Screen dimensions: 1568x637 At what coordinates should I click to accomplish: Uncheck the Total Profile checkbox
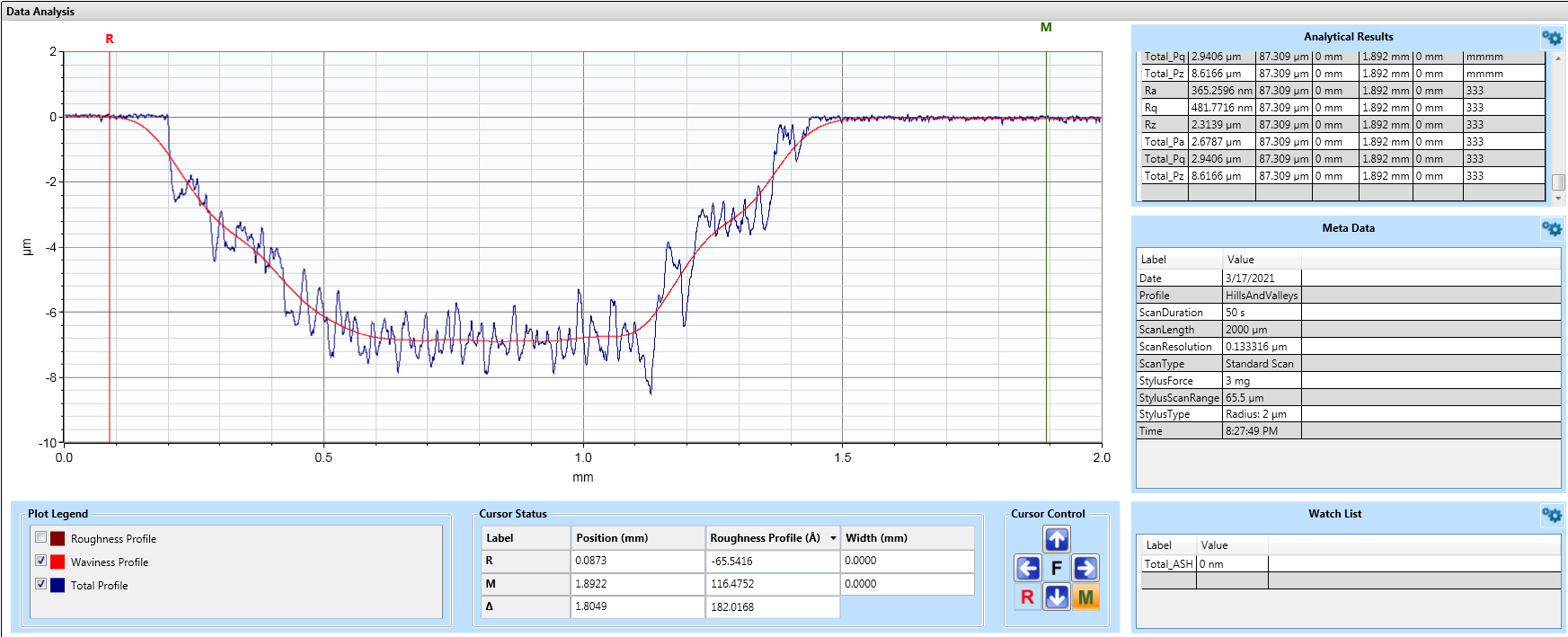tap(40, 584)
